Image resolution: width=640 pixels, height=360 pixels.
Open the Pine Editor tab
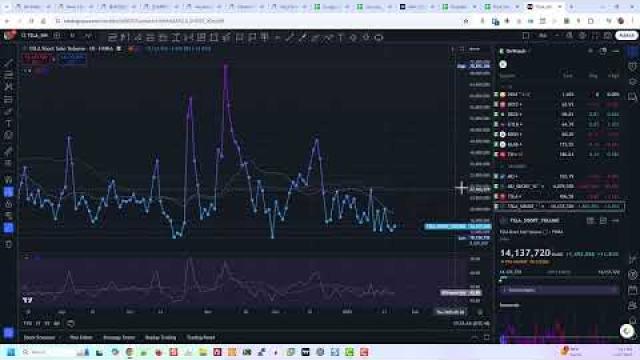click(x=81, y=338)
